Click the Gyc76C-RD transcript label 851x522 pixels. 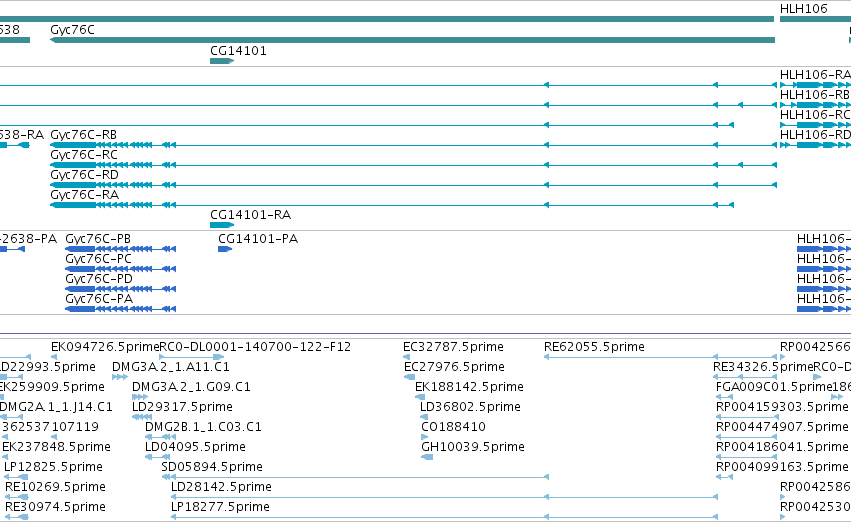coord(84,175)
